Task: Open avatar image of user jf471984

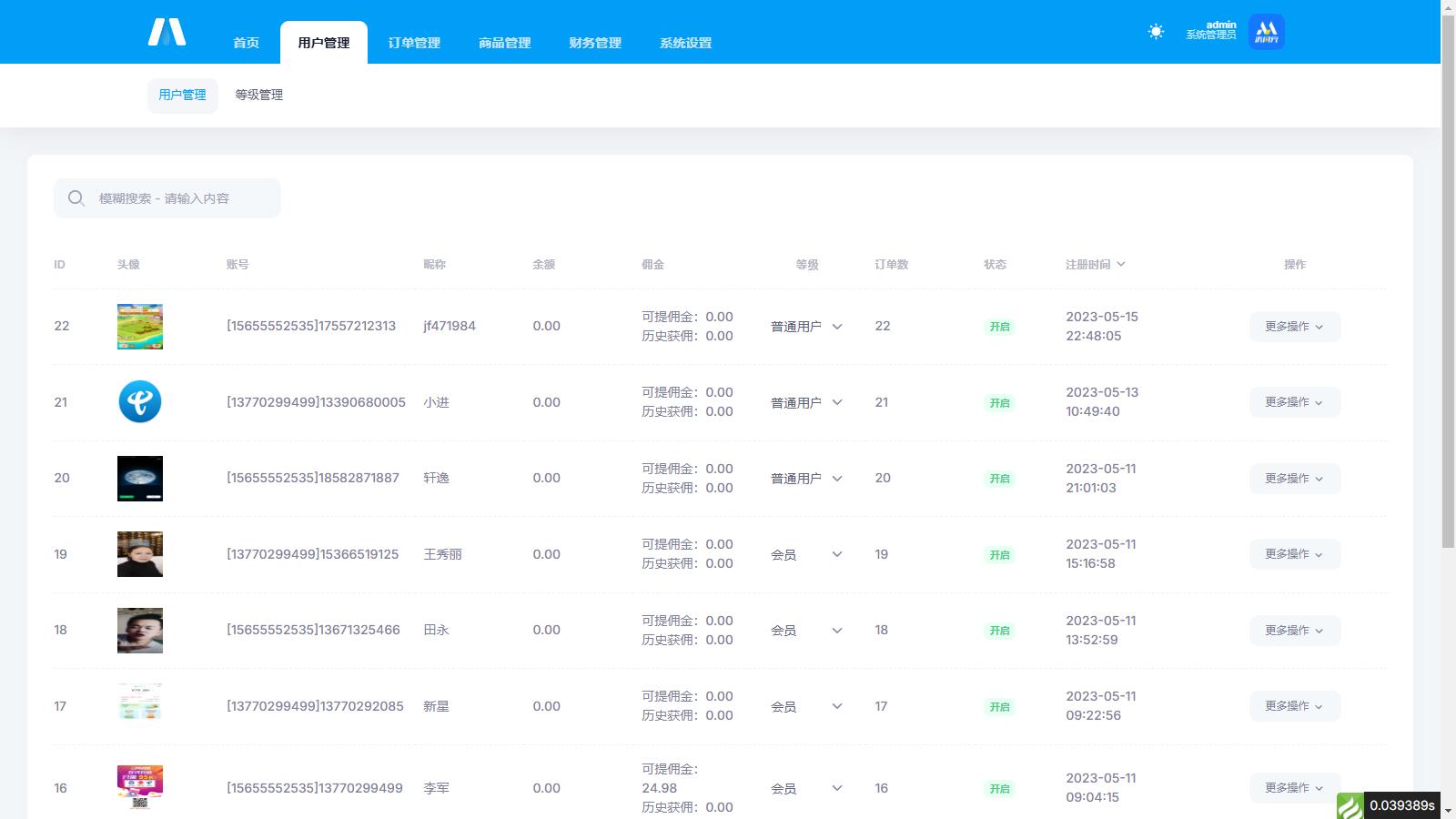Action: coord(140,327)
